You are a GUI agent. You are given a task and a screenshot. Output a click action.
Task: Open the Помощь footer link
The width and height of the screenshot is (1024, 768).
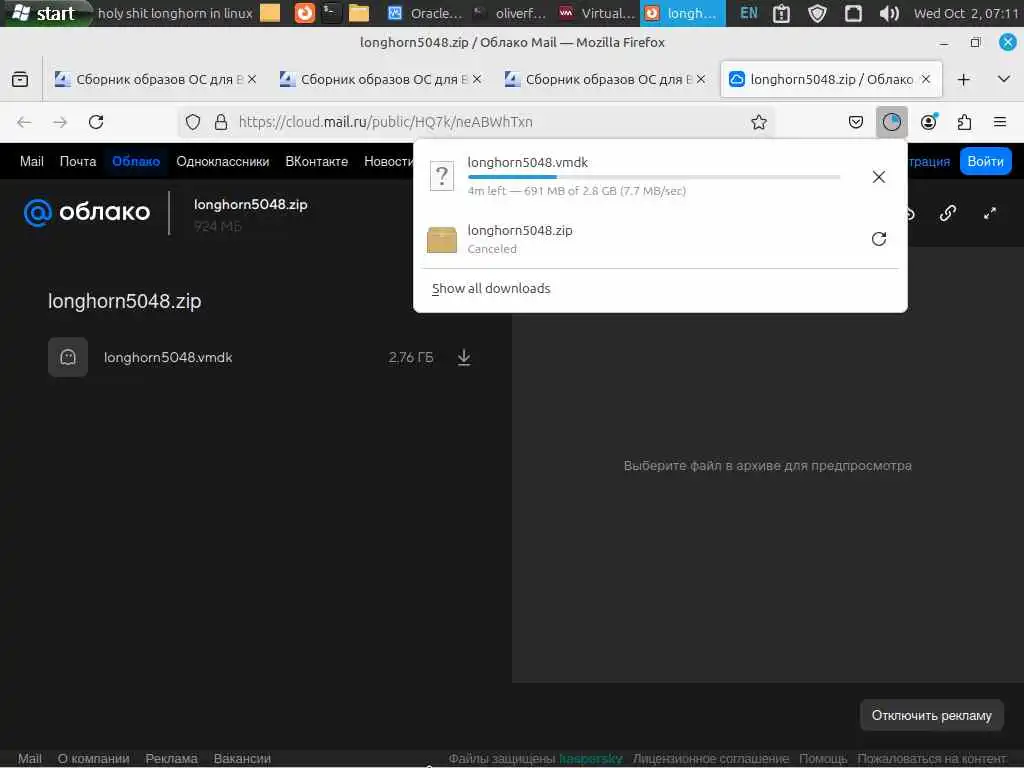[x=823, y=758]
